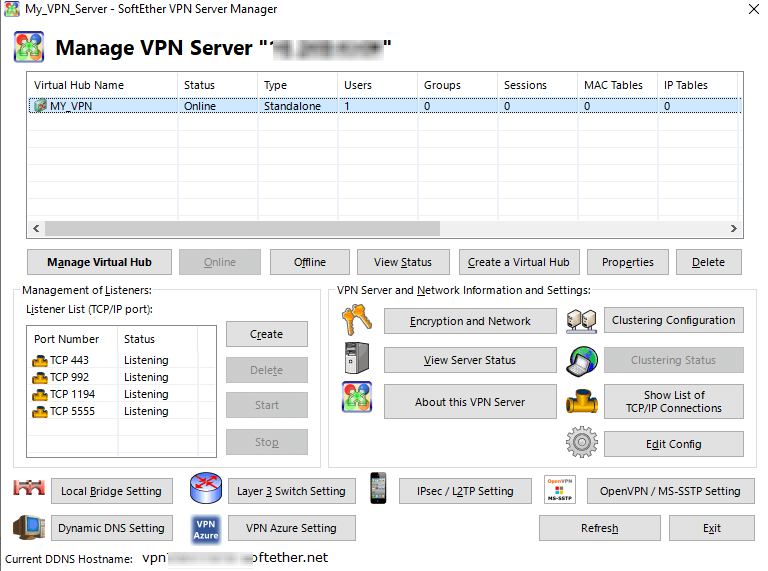Click View Server Status button
The height and width of the screenshot is (571, 768).
click(x=470, y=360)
